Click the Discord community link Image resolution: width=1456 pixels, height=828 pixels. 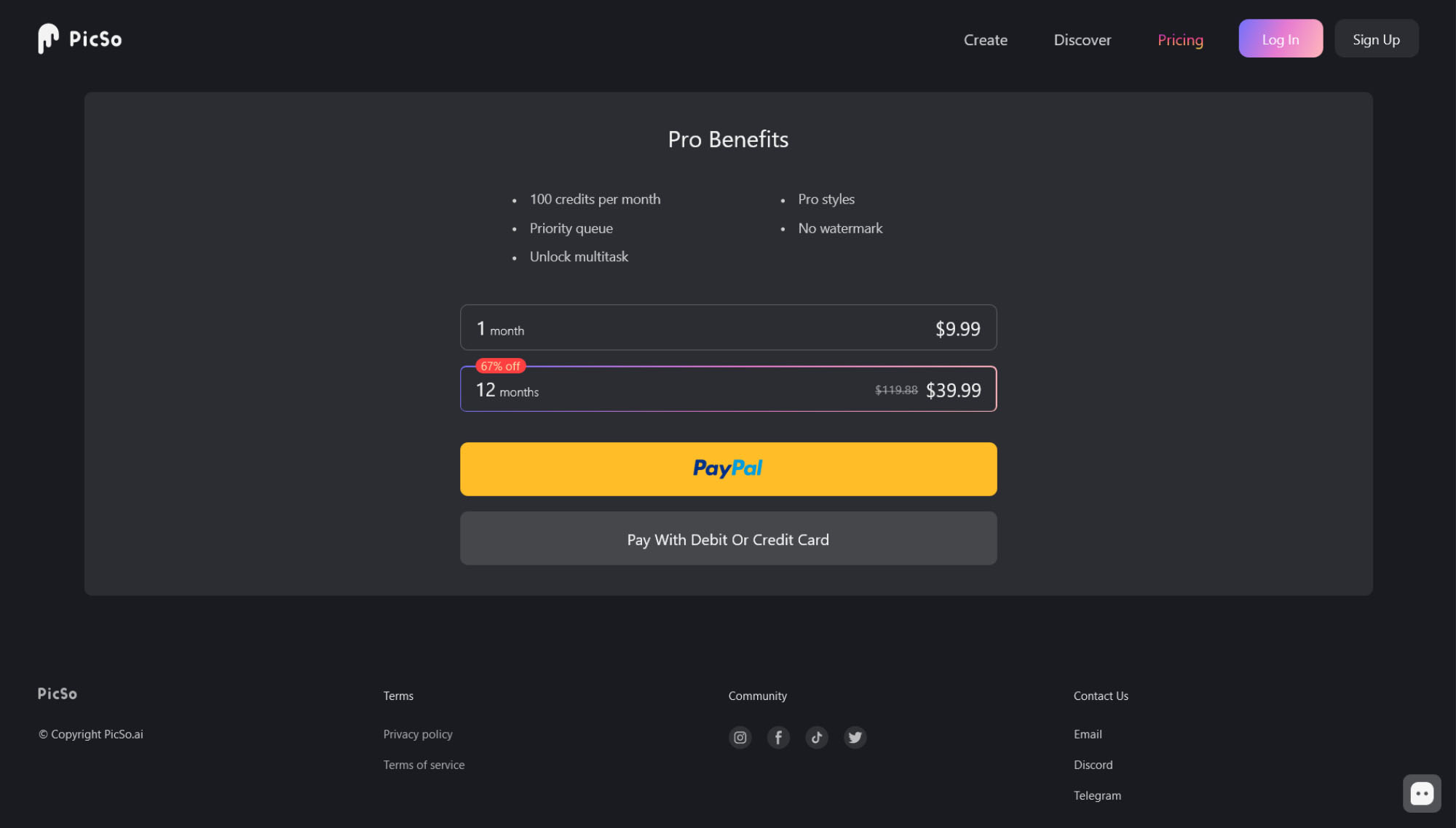[1093, 764]
